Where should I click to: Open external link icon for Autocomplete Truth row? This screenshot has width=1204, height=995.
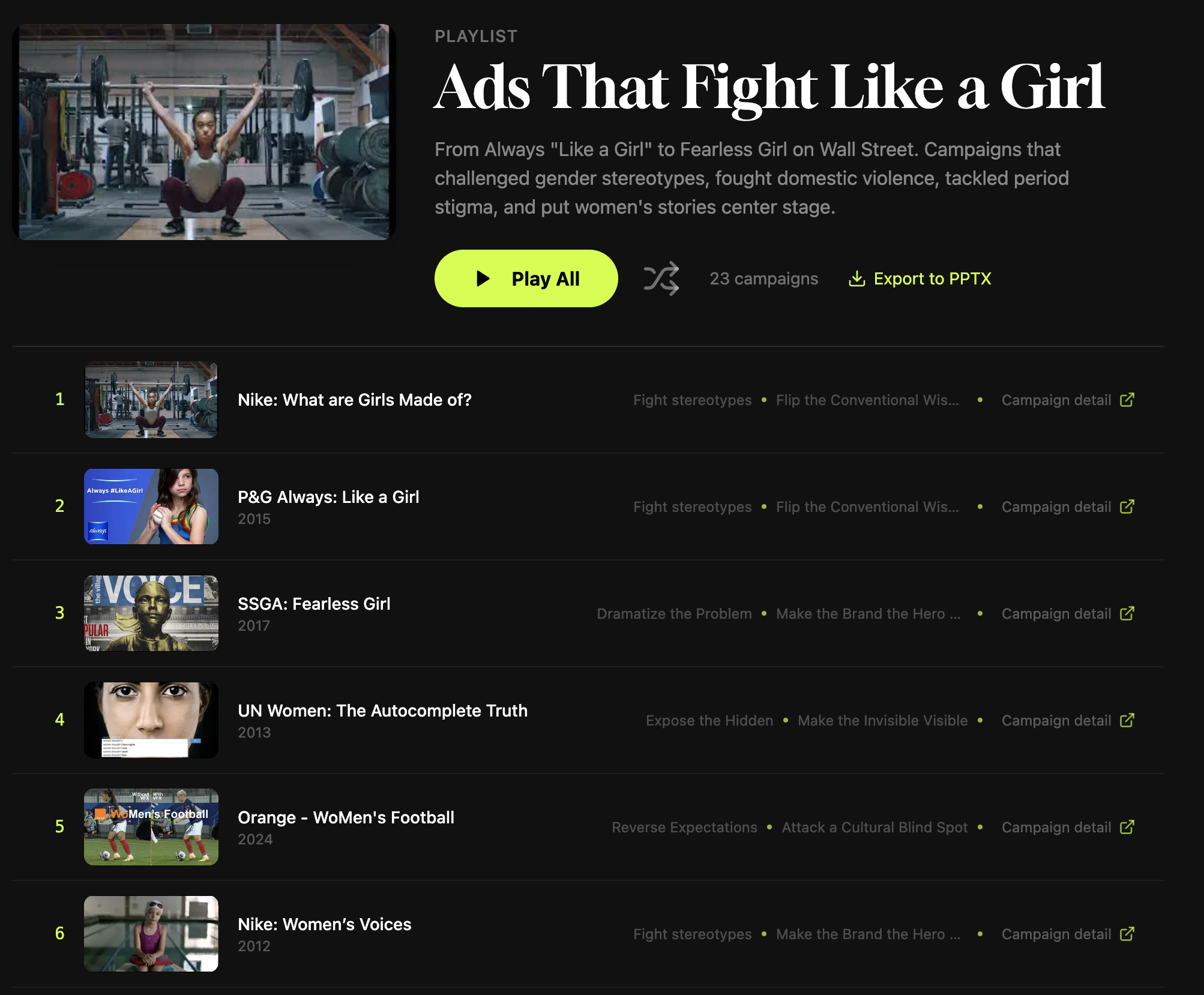click(x=1127, y=720)
